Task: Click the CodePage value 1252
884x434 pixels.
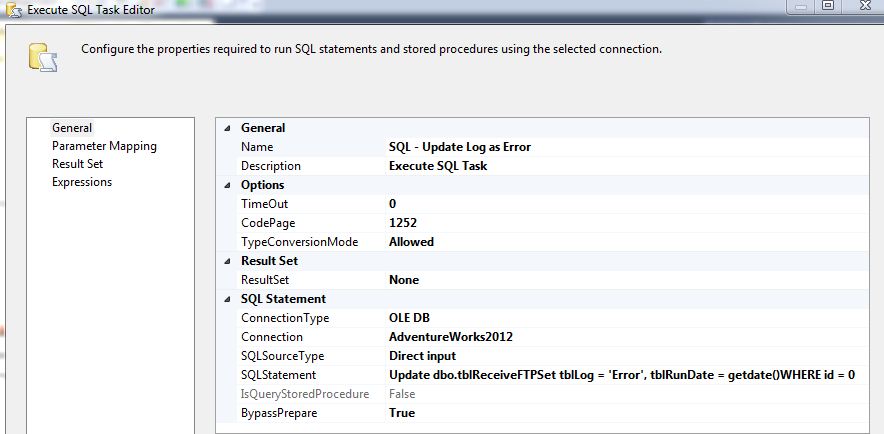Action: click(x=403, y=223)
